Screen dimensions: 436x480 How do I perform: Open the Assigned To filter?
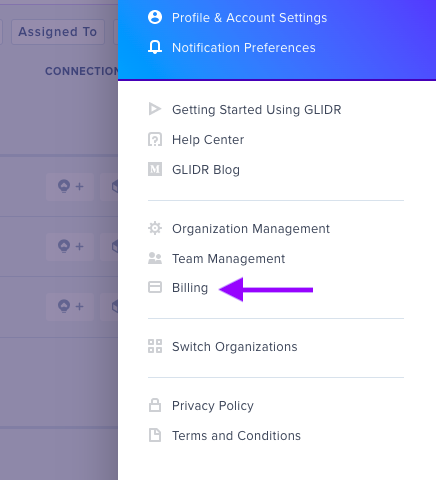[58, 32]
